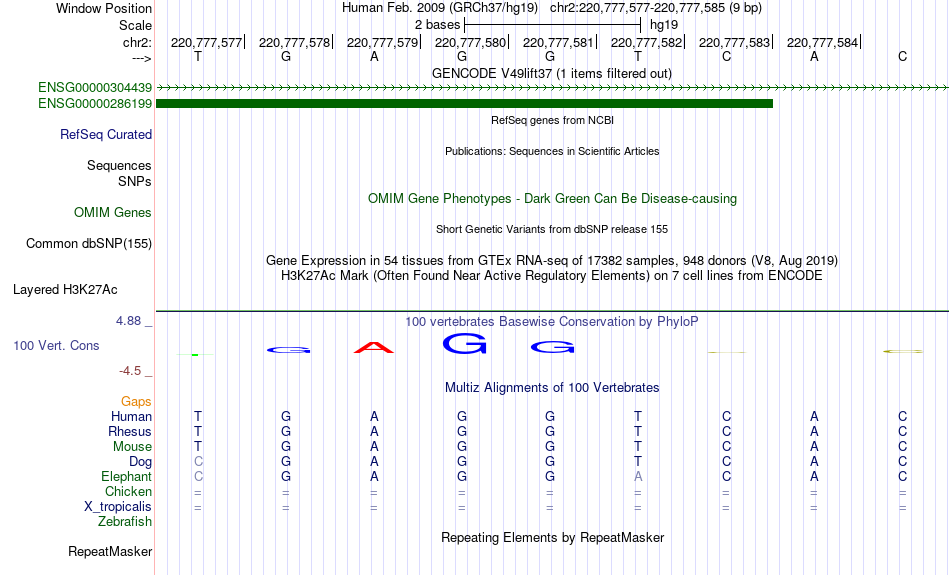Click Short Genetic Variants from dbSNP title
Screen dimensions: 950x575
click(x=552, y=229)
